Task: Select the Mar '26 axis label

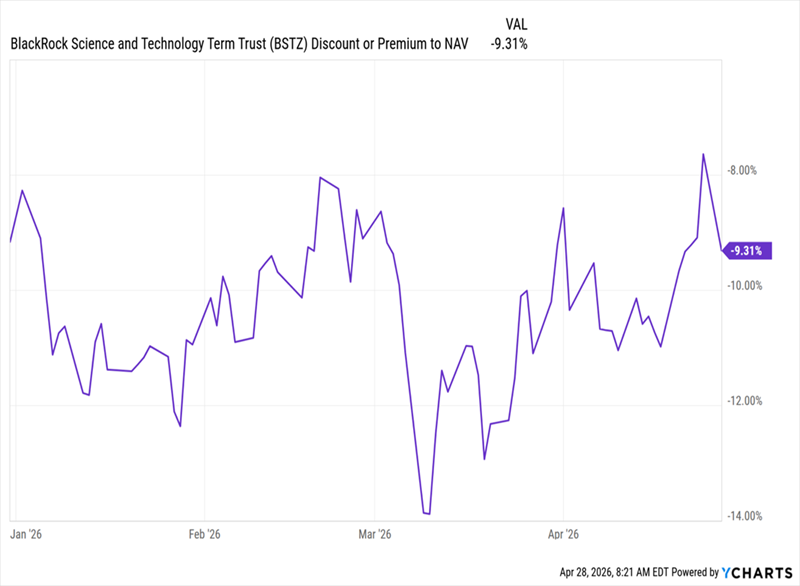Action: point(373,534)
